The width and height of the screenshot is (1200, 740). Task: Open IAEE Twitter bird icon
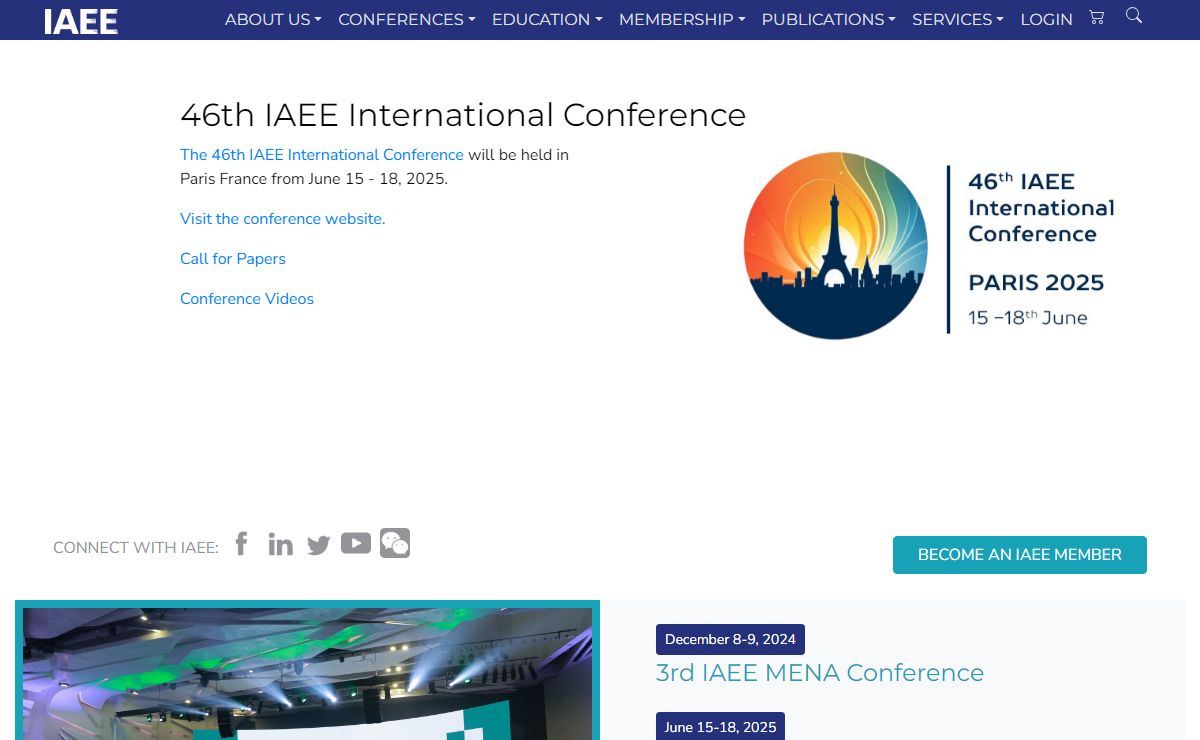318,545
